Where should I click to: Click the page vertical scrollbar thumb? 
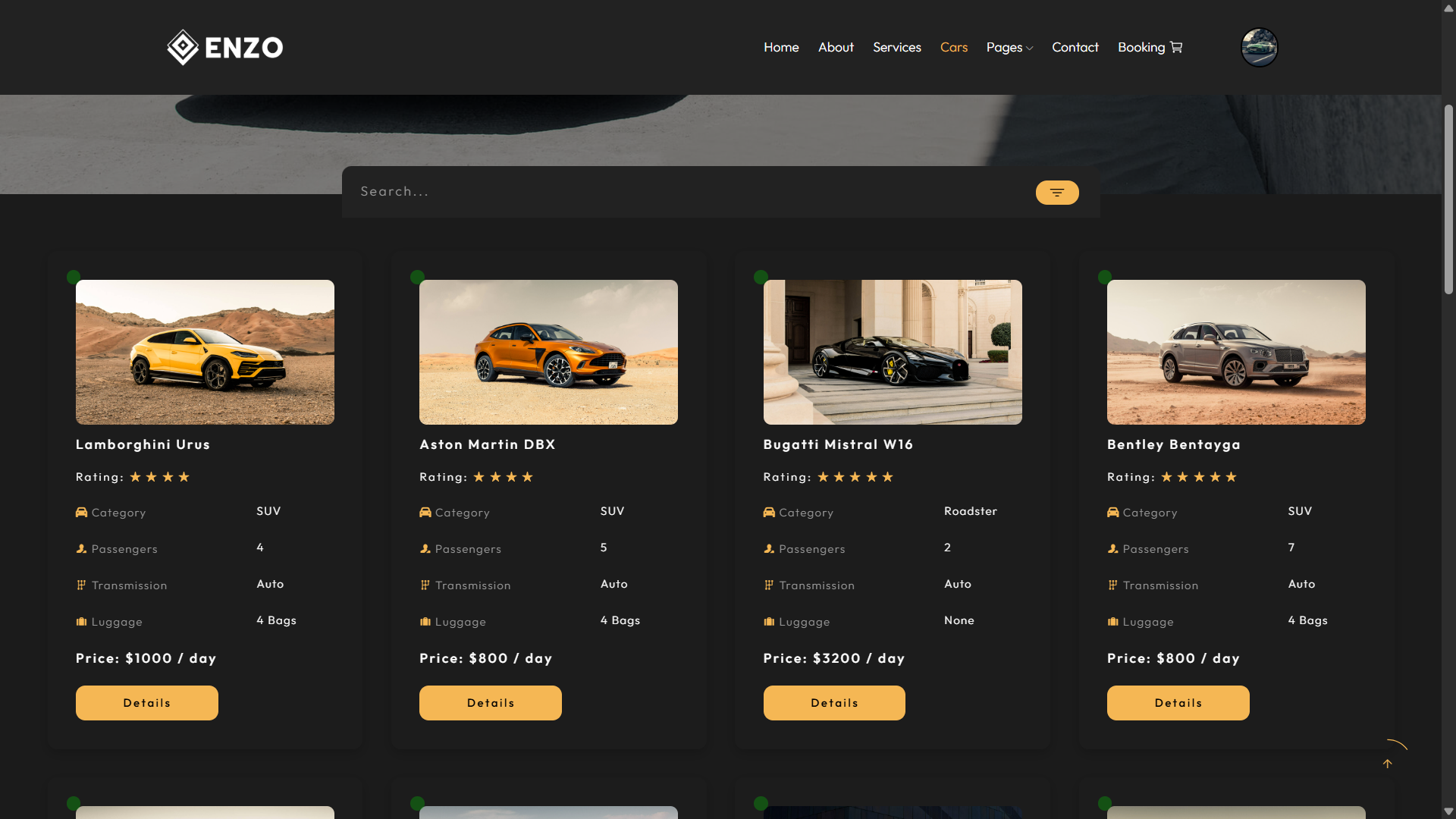[x=1448, y=199]
